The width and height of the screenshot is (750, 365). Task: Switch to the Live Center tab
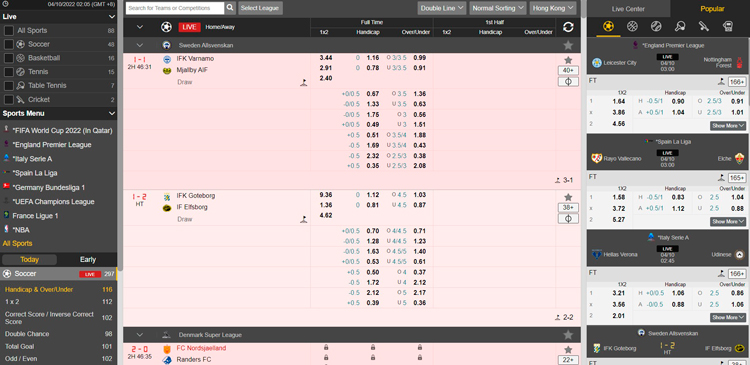628,9
